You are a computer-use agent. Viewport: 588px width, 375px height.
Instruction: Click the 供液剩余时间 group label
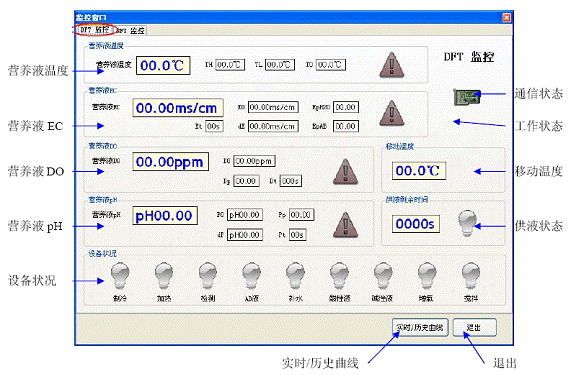tap(407, 200)
